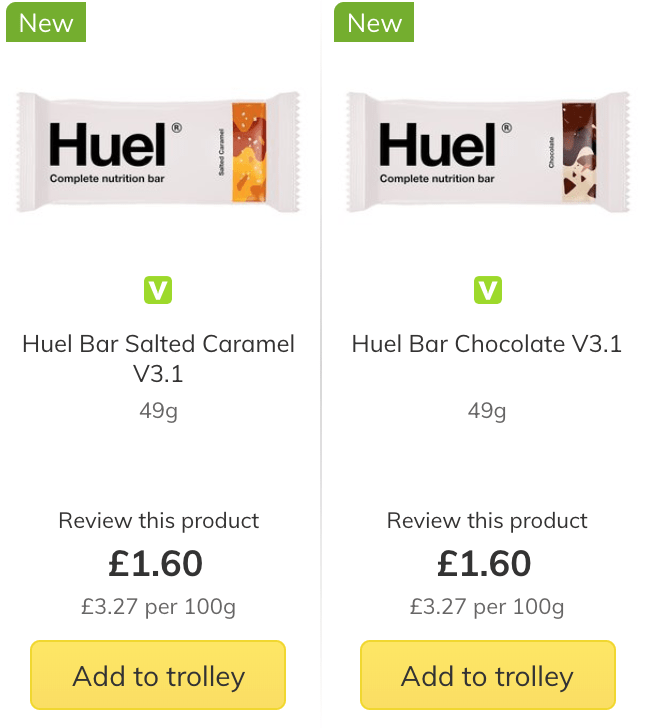Open the Huel Chocolate bar image

[488, 152]
